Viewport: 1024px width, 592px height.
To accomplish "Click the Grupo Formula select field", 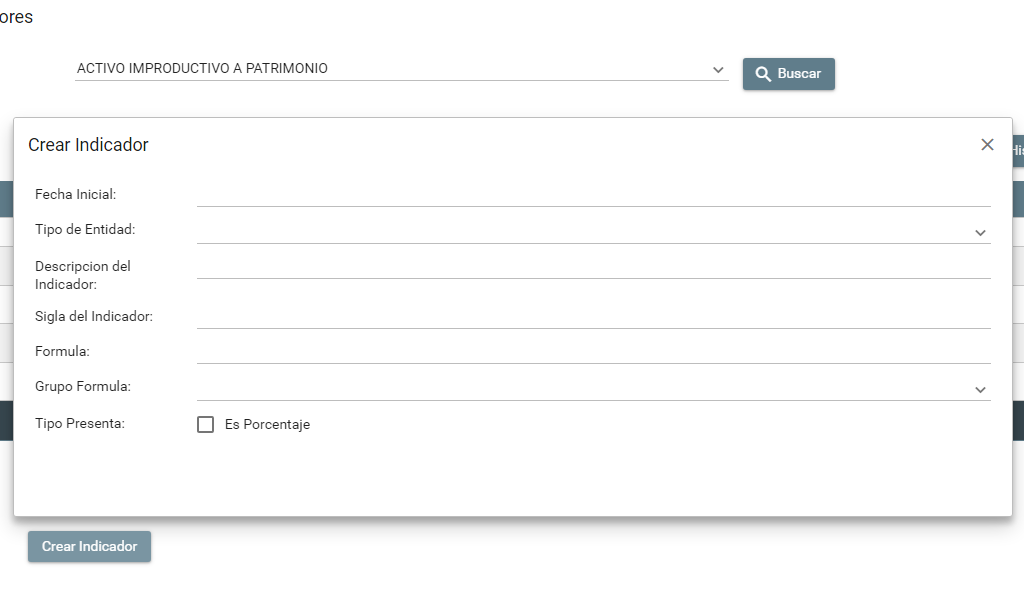I will point(580,388).
